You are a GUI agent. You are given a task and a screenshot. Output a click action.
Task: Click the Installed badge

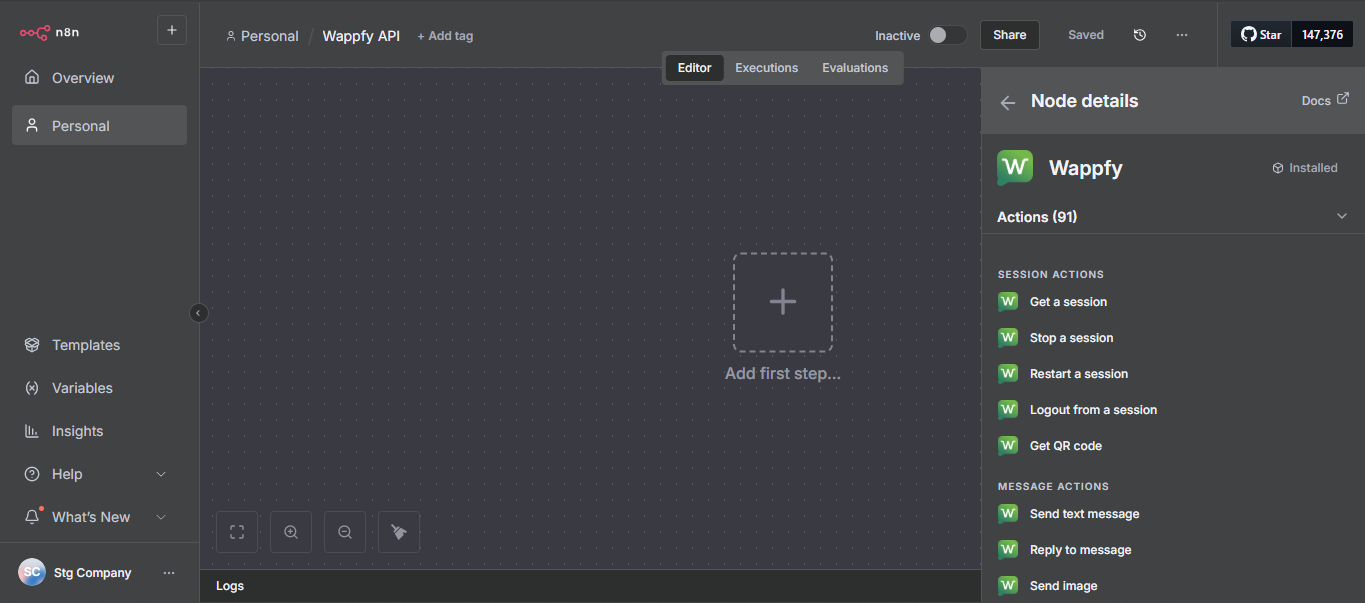coord(1305,168)
